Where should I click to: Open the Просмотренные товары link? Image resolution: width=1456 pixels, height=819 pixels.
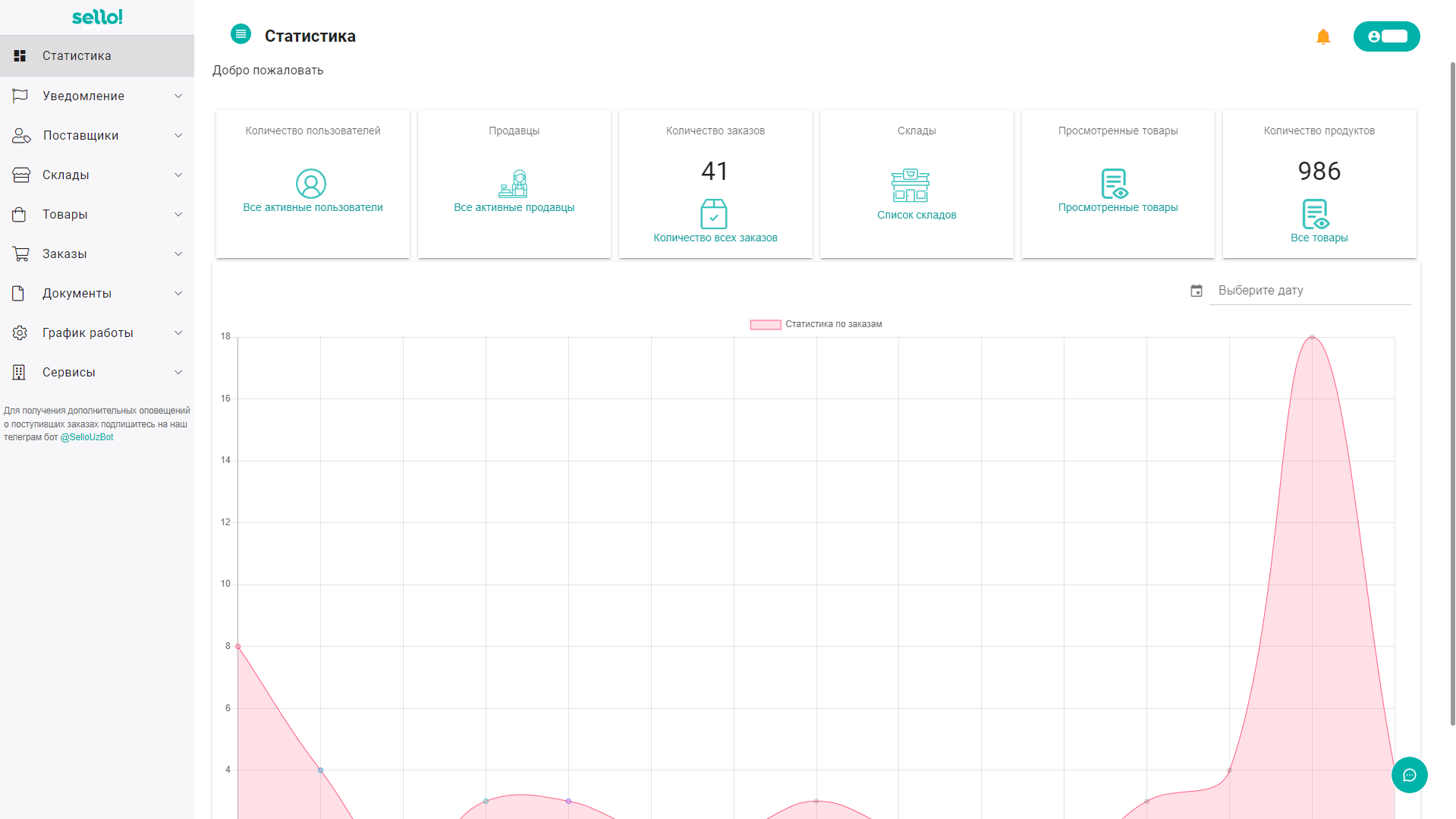tap(1118, 207)
